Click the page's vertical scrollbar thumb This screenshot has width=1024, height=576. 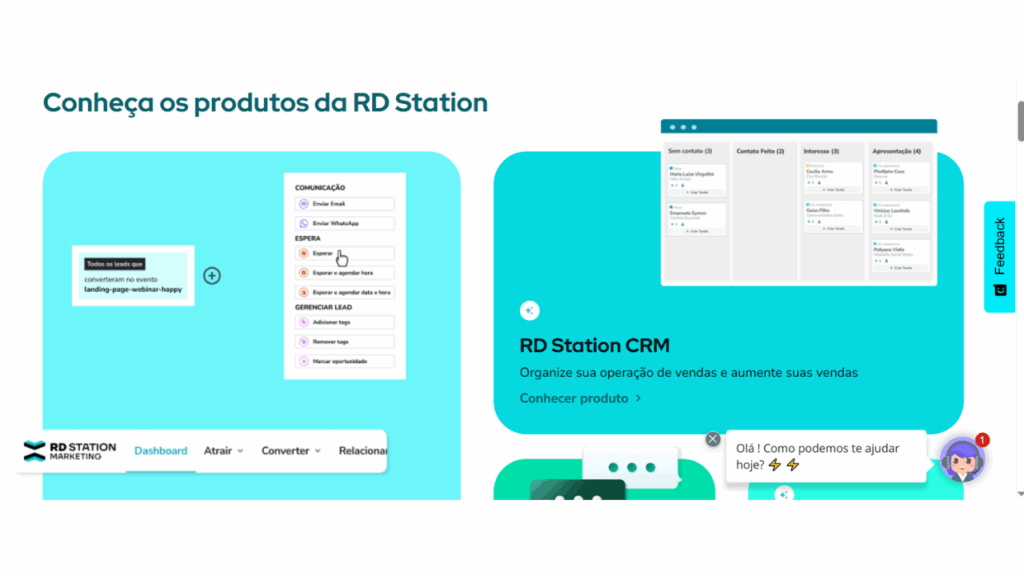click(1020, 121)
